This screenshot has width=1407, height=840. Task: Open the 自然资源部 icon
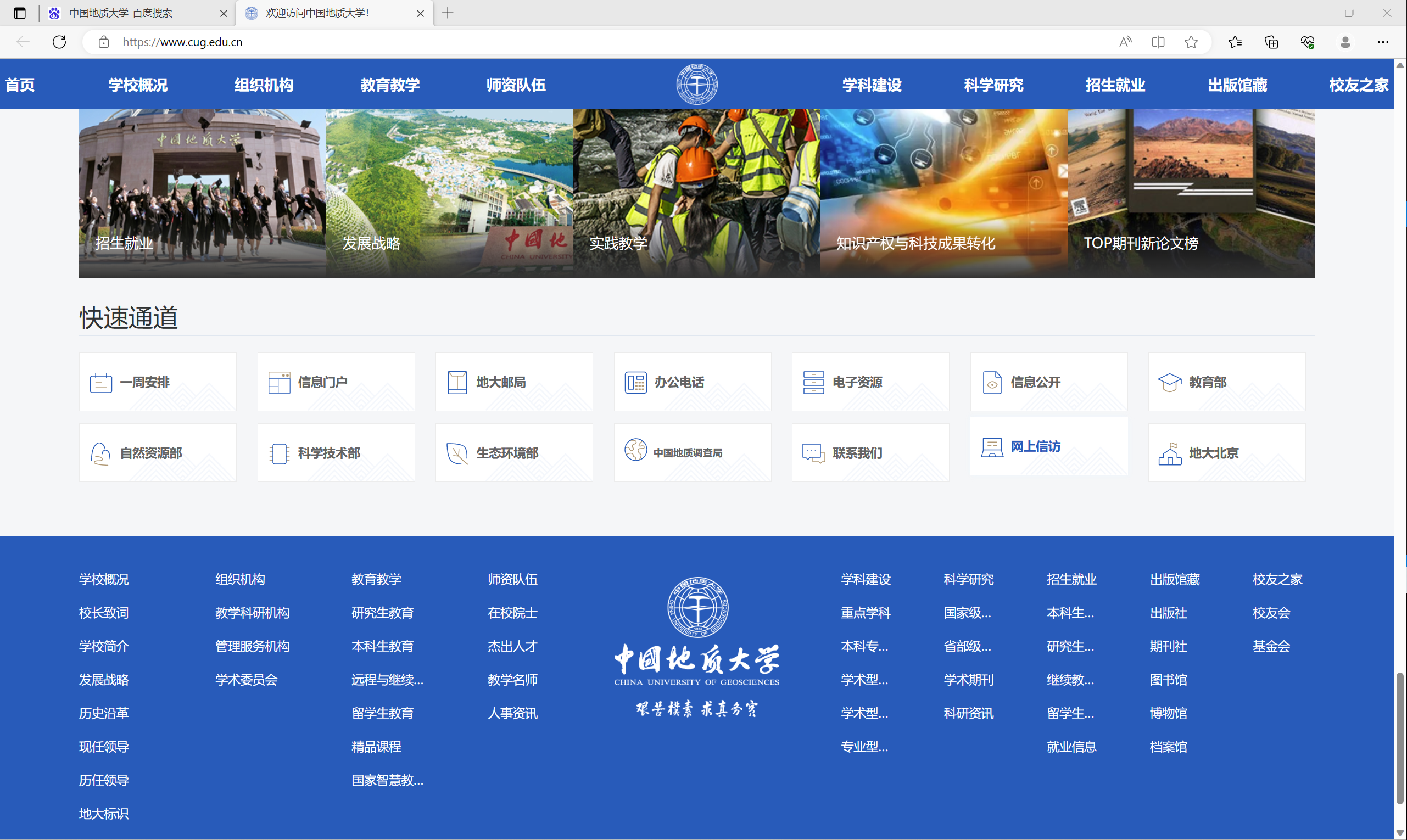[101, 453]
